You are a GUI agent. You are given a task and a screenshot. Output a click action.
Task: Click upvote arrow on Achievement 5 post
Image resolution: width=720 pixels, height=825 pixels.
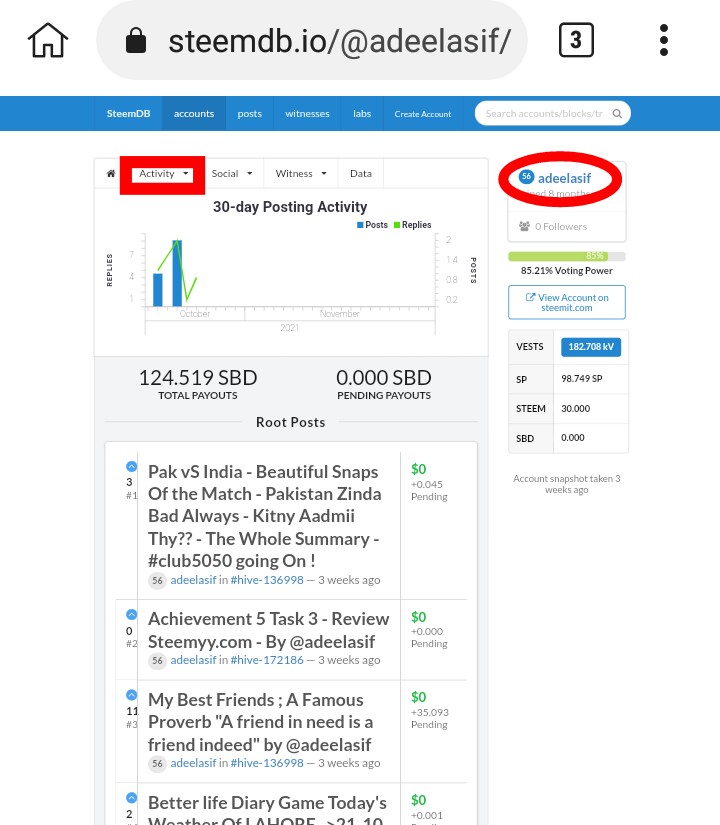(132, 615)
